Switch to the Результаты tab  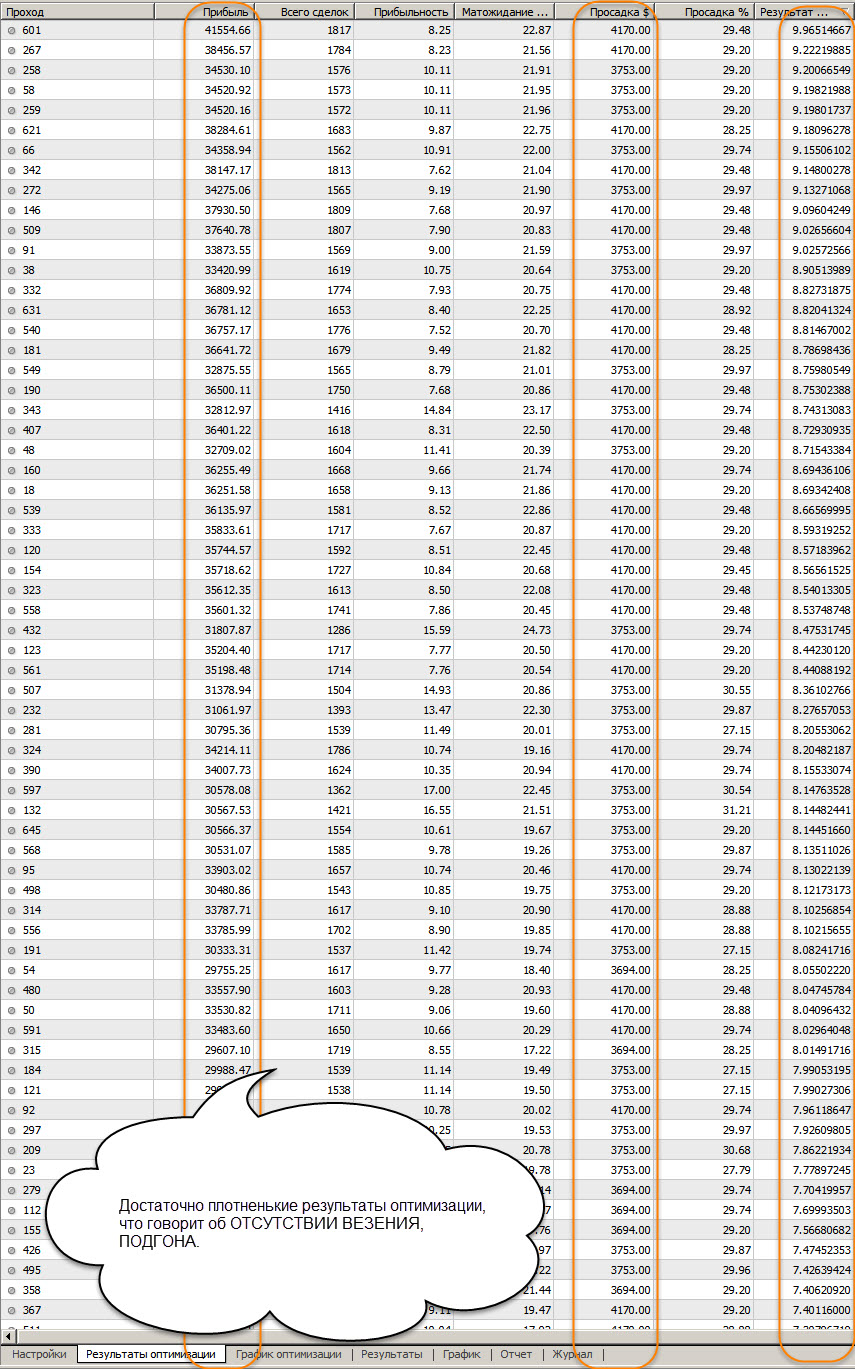(x=391, y=1354)
